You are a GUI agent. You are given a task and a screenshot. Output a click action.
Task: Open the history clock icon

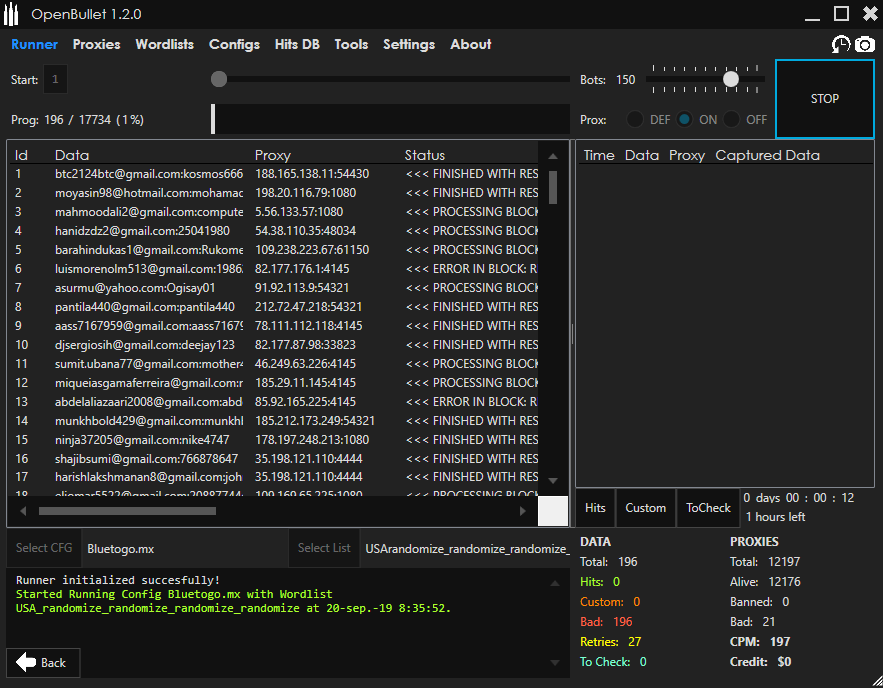point(841,44)
